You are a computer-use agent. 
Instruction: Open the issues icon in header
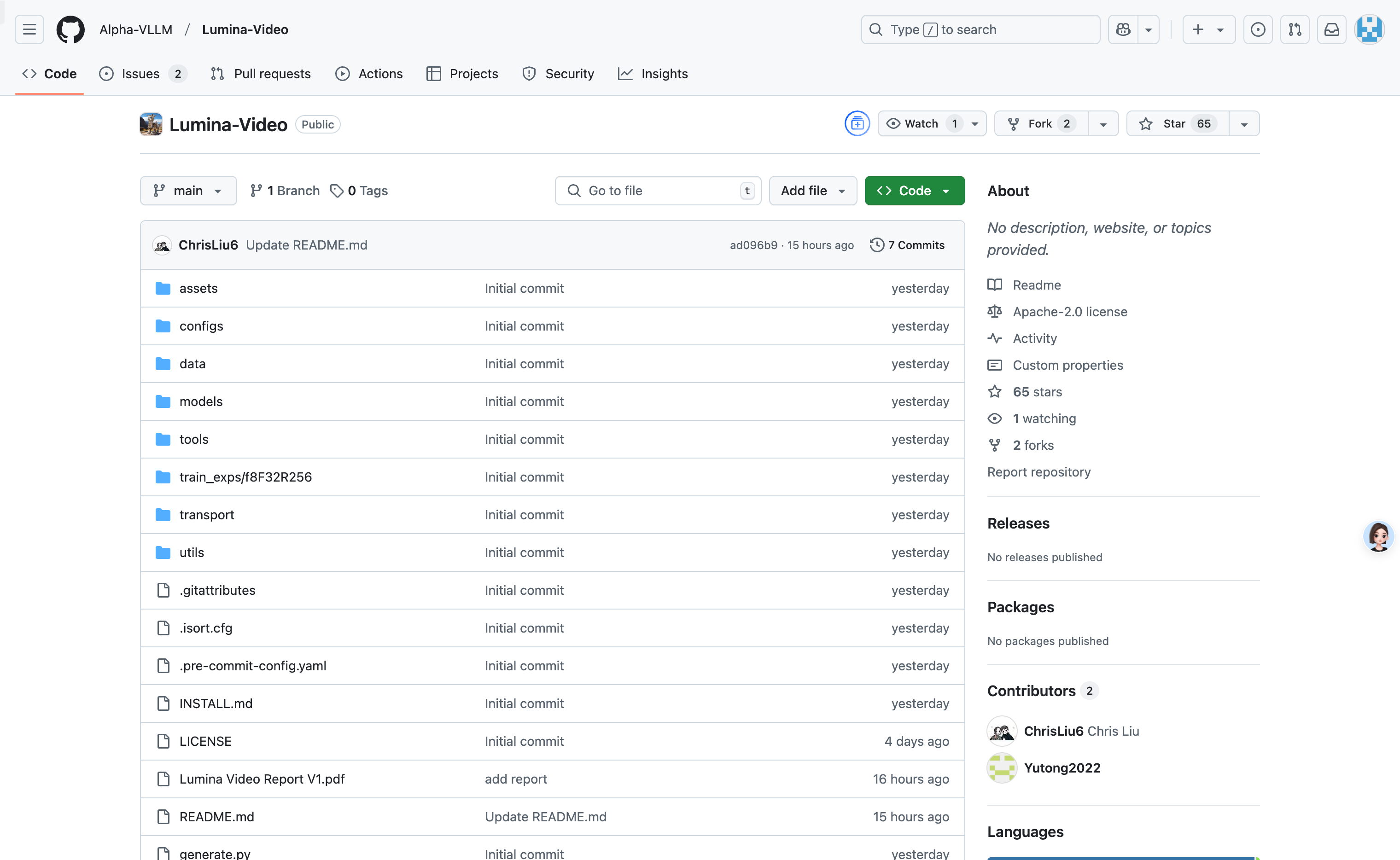[1258, 29]
